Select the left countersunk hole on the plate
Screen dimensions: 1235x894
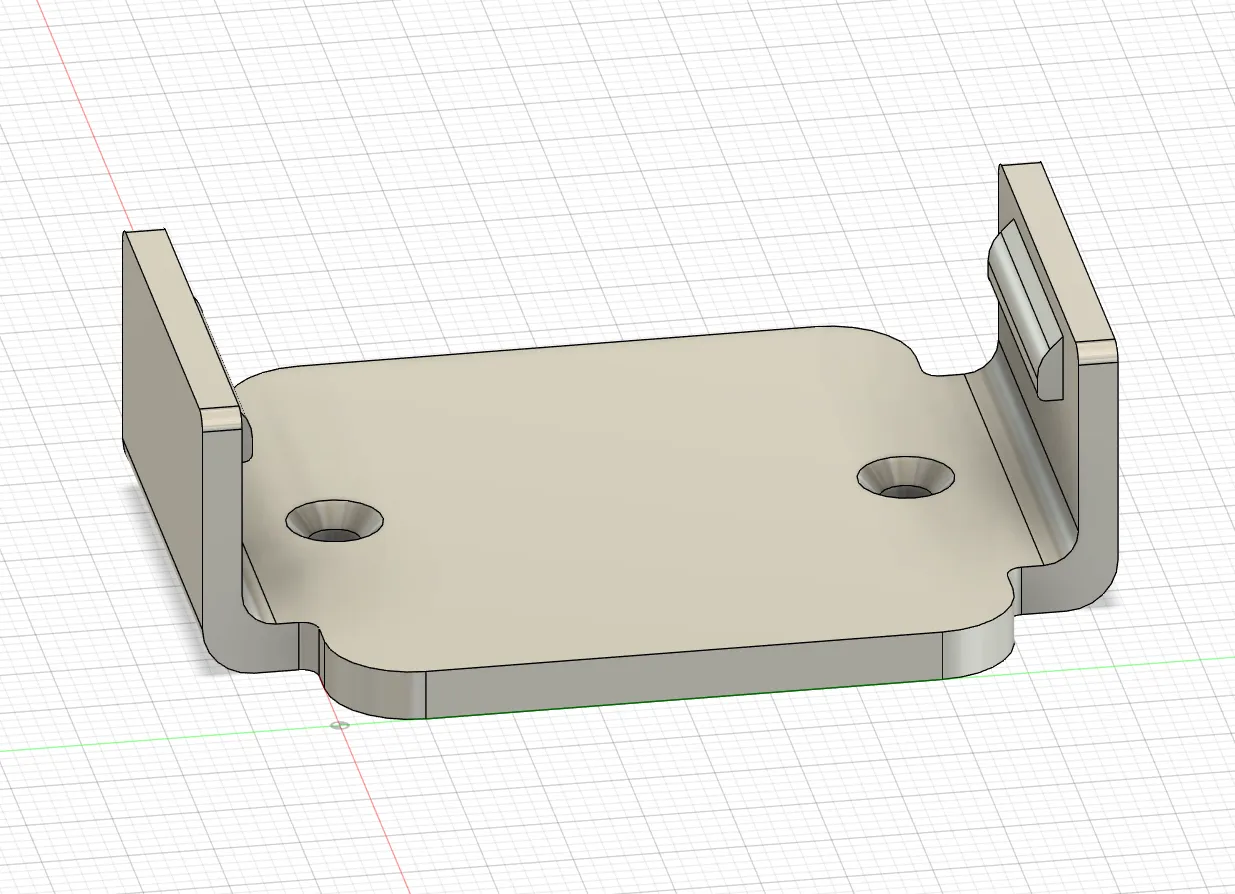coord(335,521)
